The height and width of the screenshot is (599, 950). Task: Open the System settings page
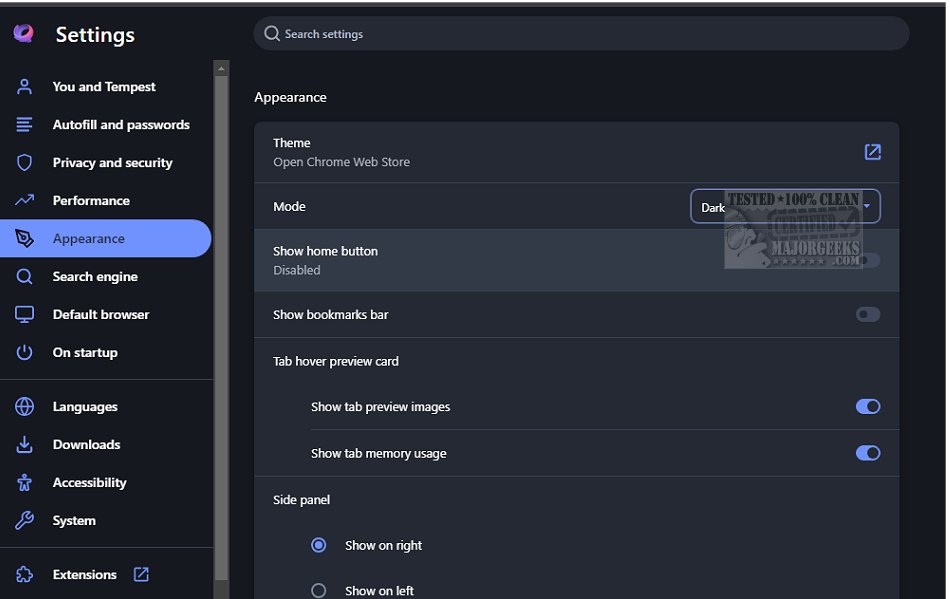tap(74, 521)
